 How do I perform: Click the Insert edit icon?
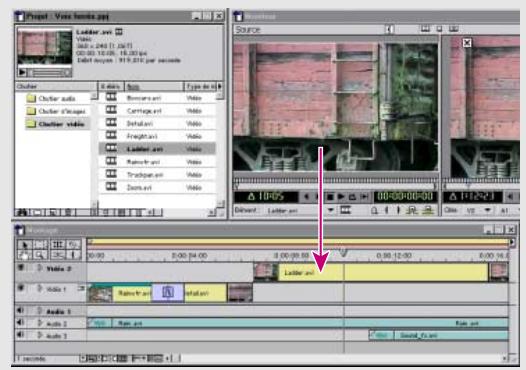coord(412,210)
